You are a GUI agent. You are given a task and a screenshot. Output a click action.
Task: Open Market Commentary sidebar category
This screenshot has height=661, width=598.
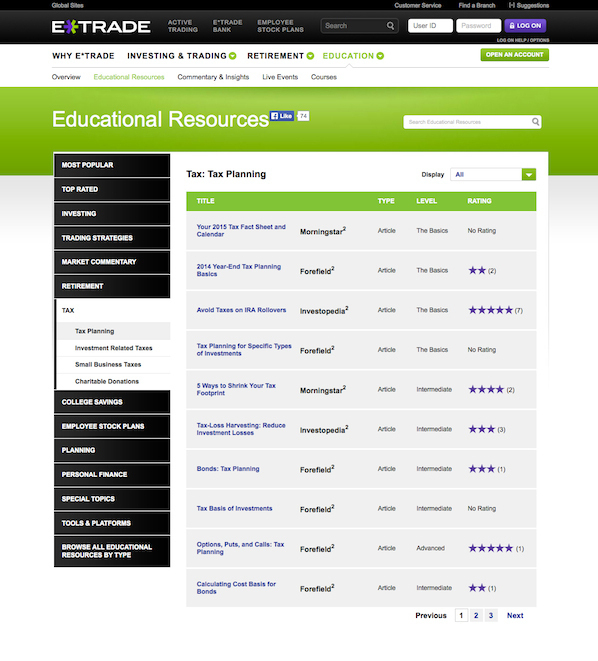112,262
